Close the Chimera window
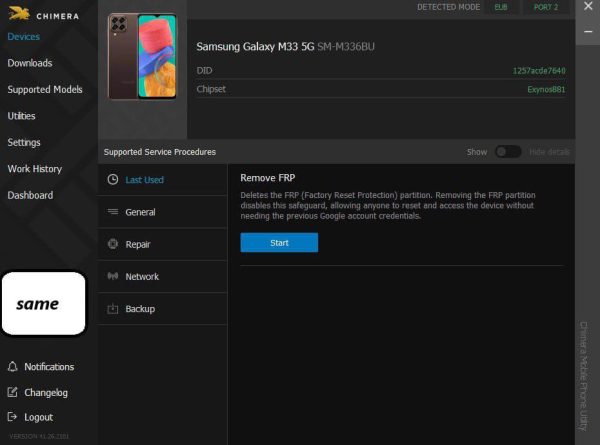This screenshot has width=600, height=445. pyautogui.click(x=588, y=6)
